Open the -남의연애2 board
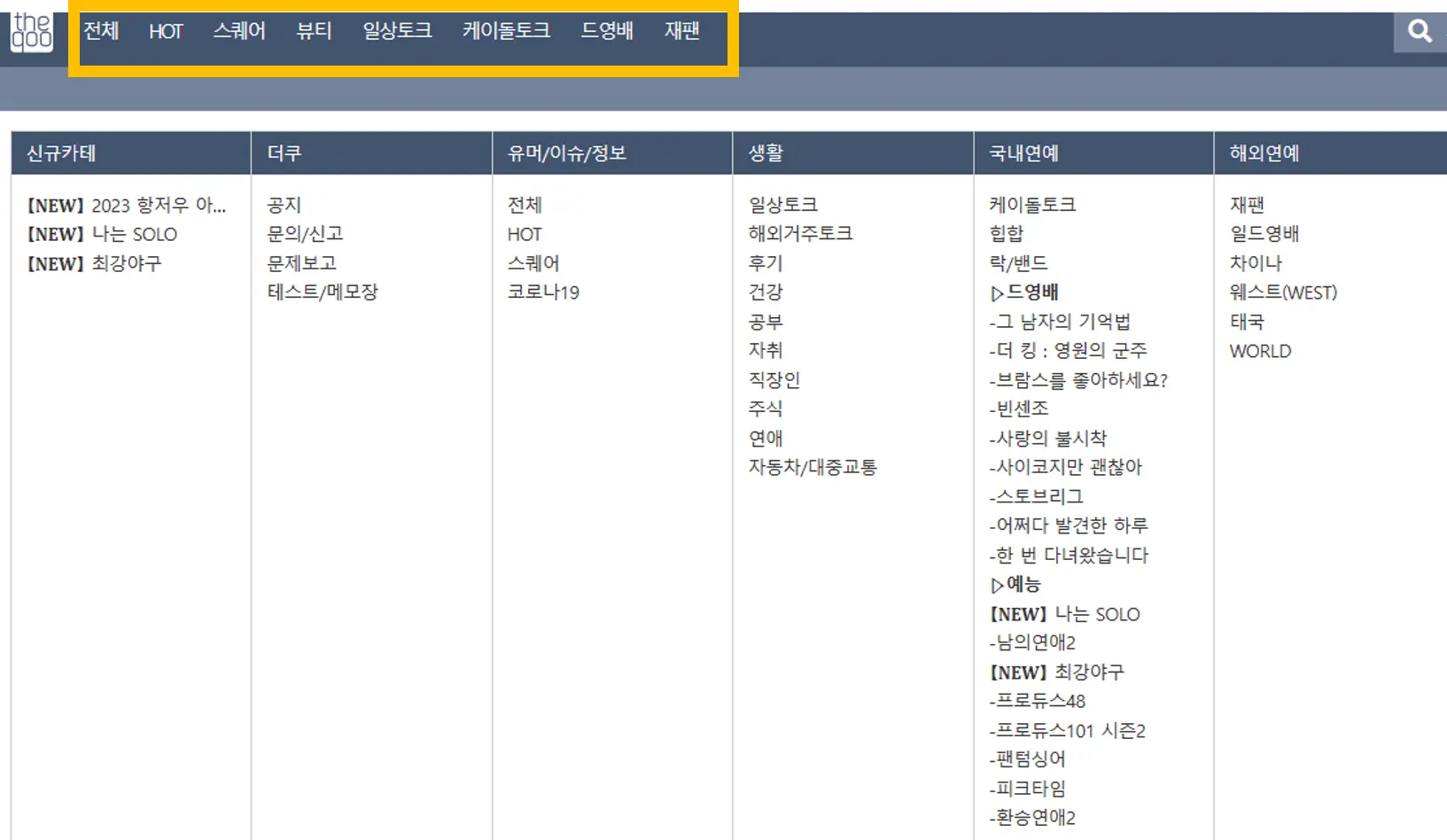The height and width of the screenshot is (840, 1447). 1032,642
